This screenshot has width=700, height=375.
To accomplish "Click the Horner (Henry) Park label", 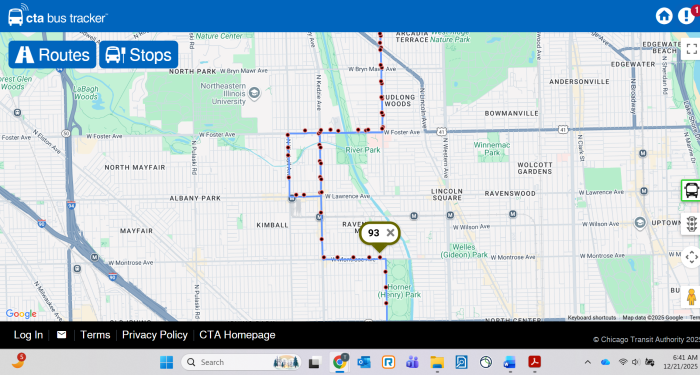I will point(399,291).
